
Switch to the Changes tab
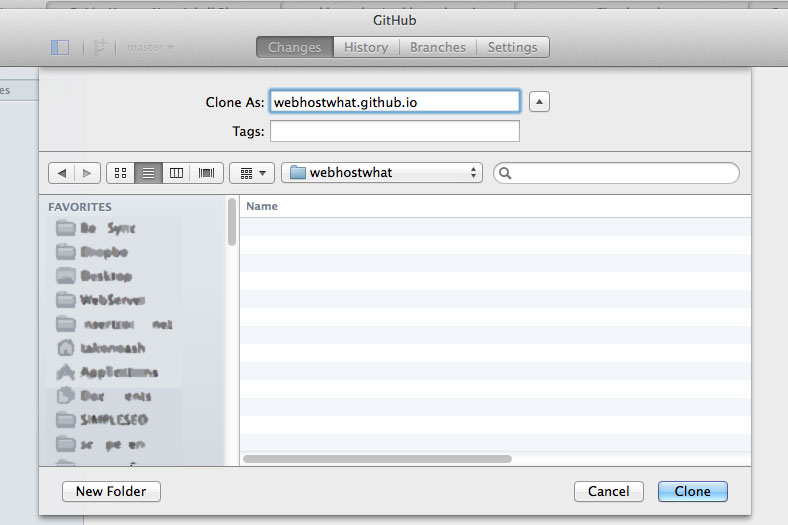coord(294,47)
